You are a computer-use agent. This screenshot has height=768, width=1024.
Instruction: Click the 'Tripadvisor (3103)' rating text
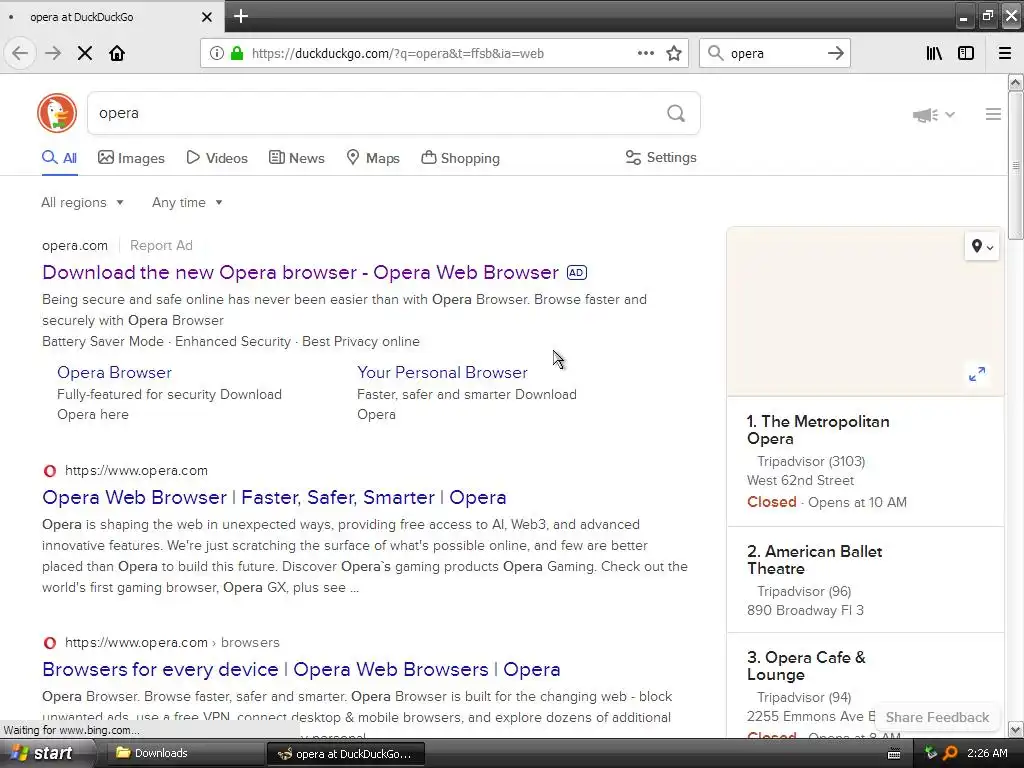click(811, 461)
